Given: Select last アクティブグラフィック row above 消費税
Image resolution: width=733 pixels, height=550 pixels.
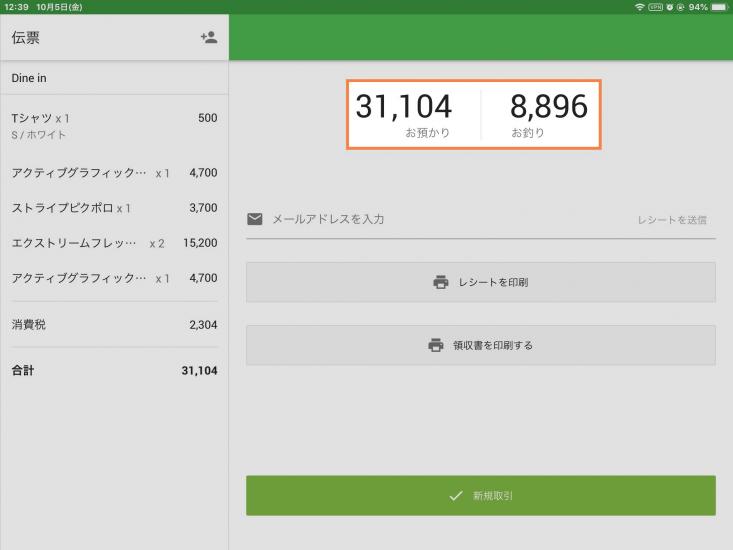Looking at the screenshot, I should (x=114, y=278).
